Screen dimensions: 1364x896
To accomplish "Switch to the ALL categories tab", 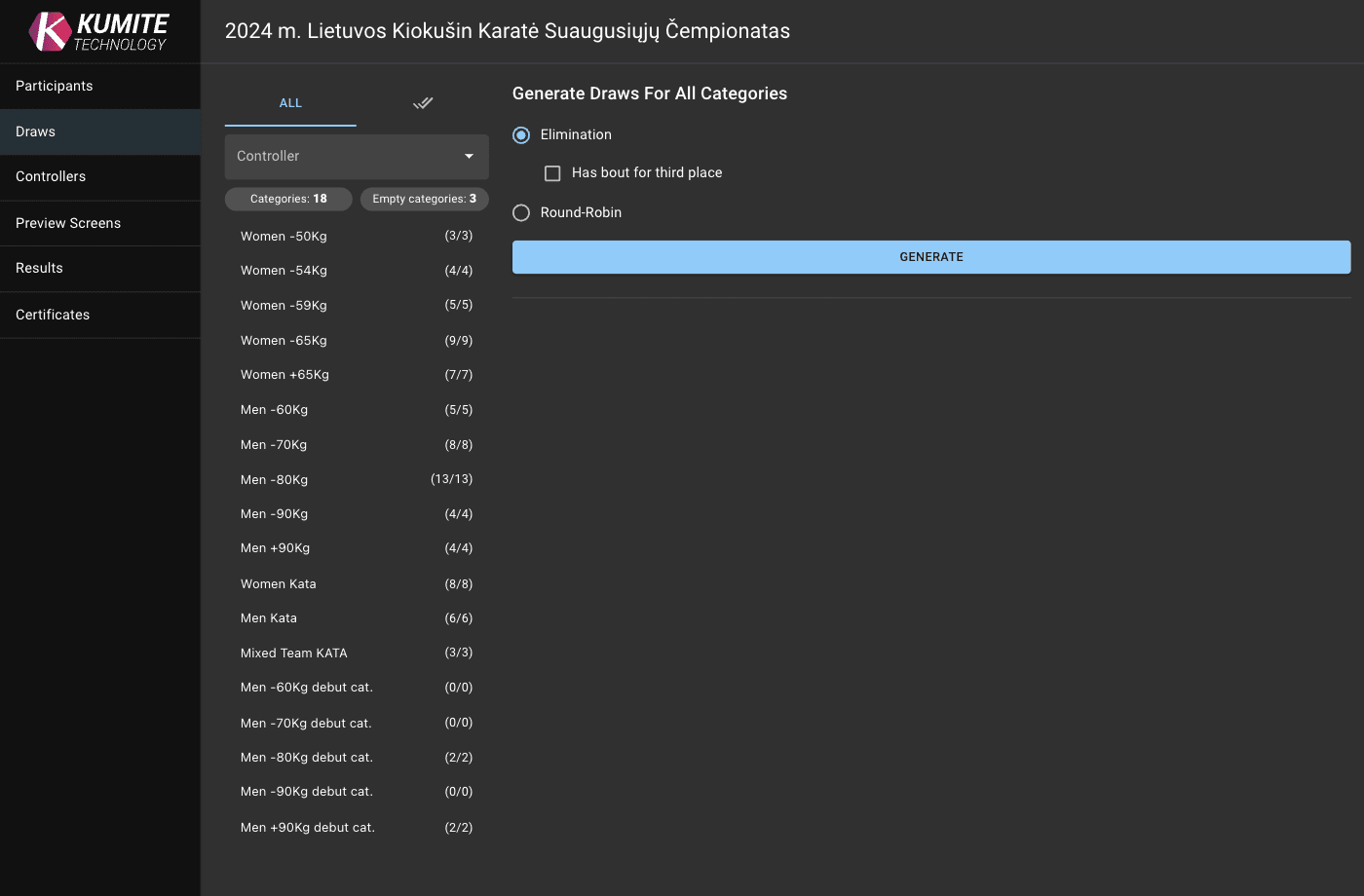I will 290,103.
